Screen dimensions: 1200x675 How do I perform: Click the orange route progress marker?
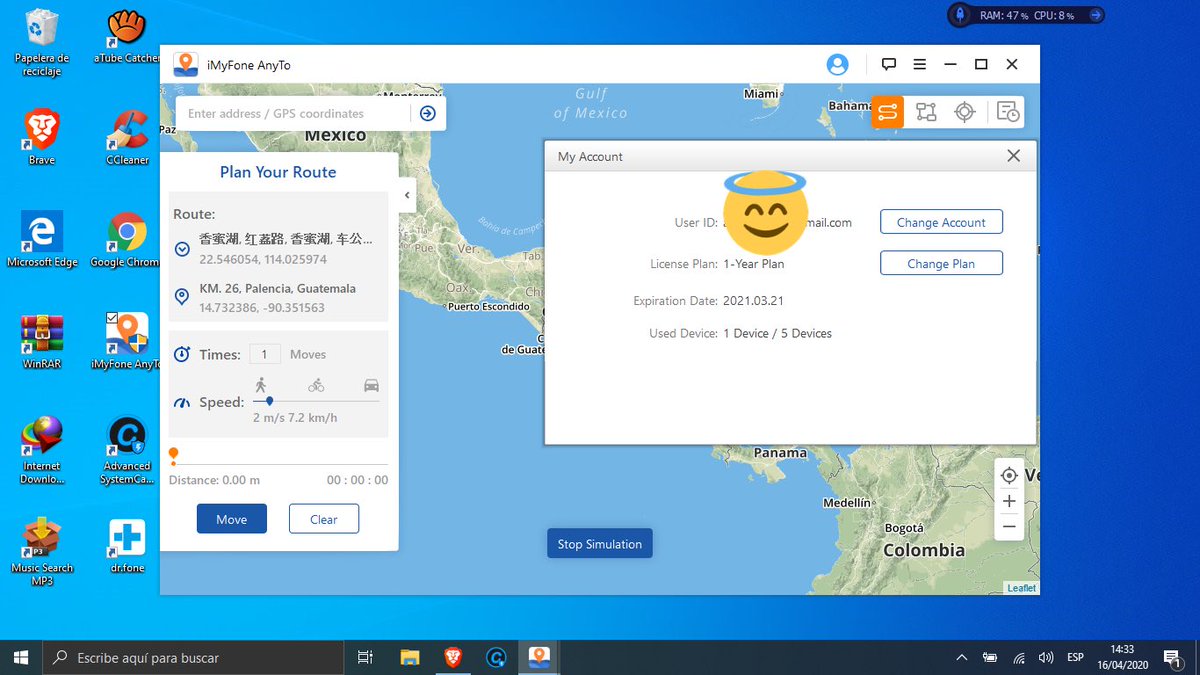click(174, 456)
